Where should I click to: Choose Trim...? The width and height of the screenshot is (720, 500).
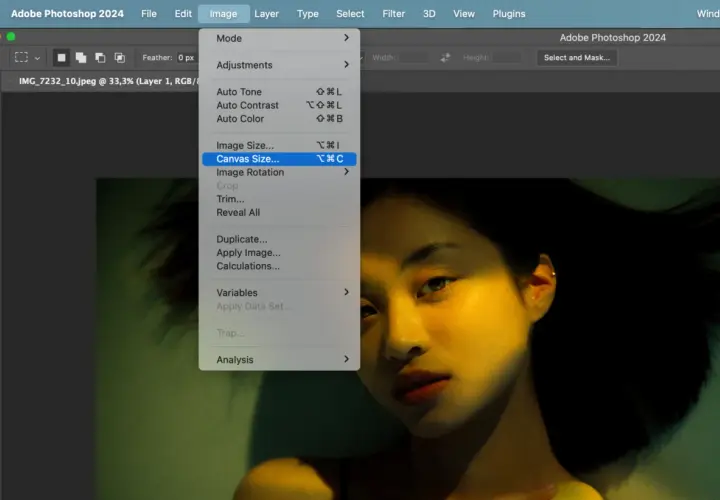pos(279,199)
